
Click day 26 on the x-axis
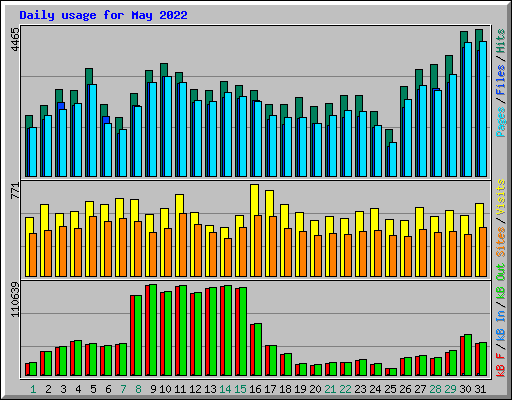click(405, 389)
